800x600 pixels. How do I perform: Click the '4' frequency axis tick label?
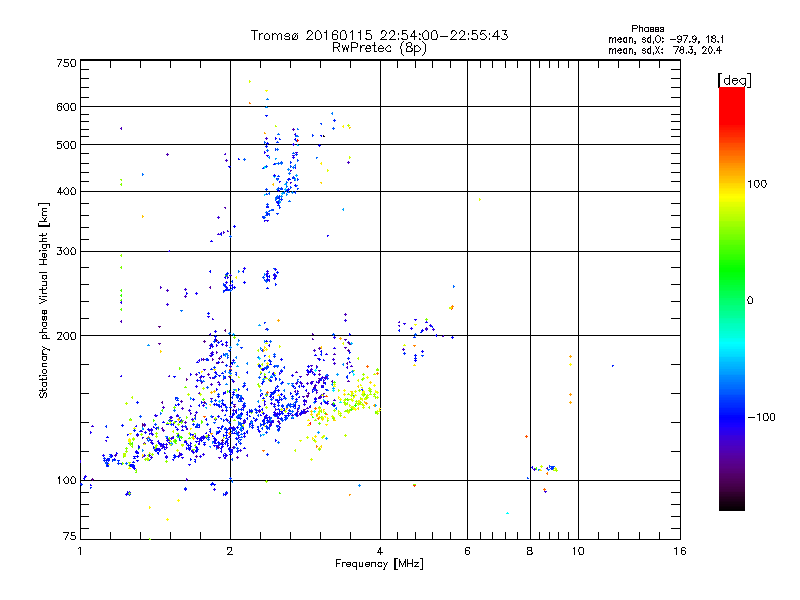click(x=380, y=551)
